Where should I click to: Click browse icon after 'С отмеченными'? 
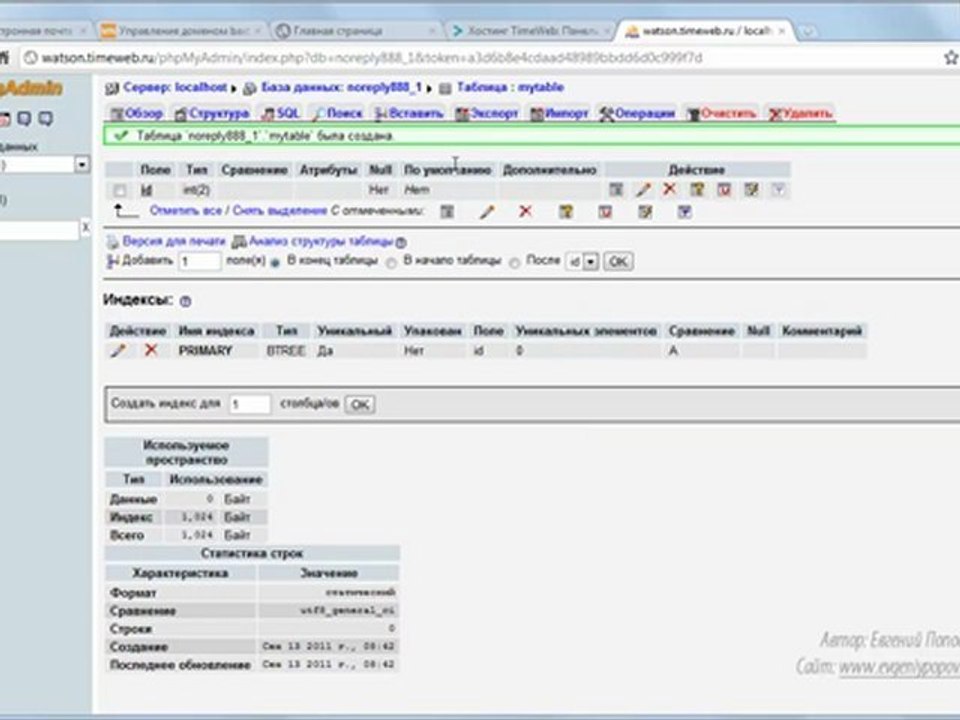tap(448, 212)
